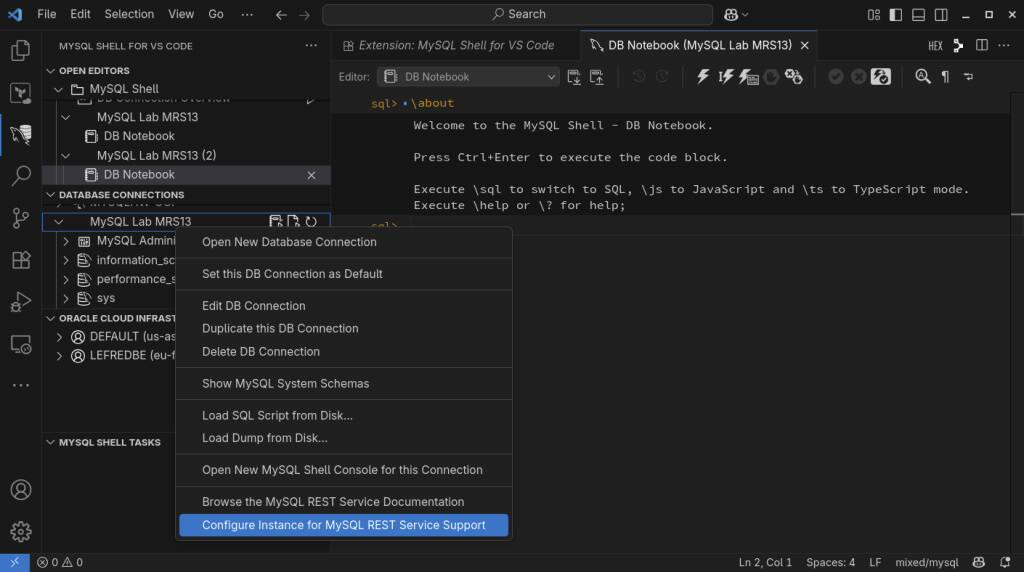Open the Explorer view in activity bar
Image resolution: width=1024 pixels, height=572 pixels.
point(20,50)
